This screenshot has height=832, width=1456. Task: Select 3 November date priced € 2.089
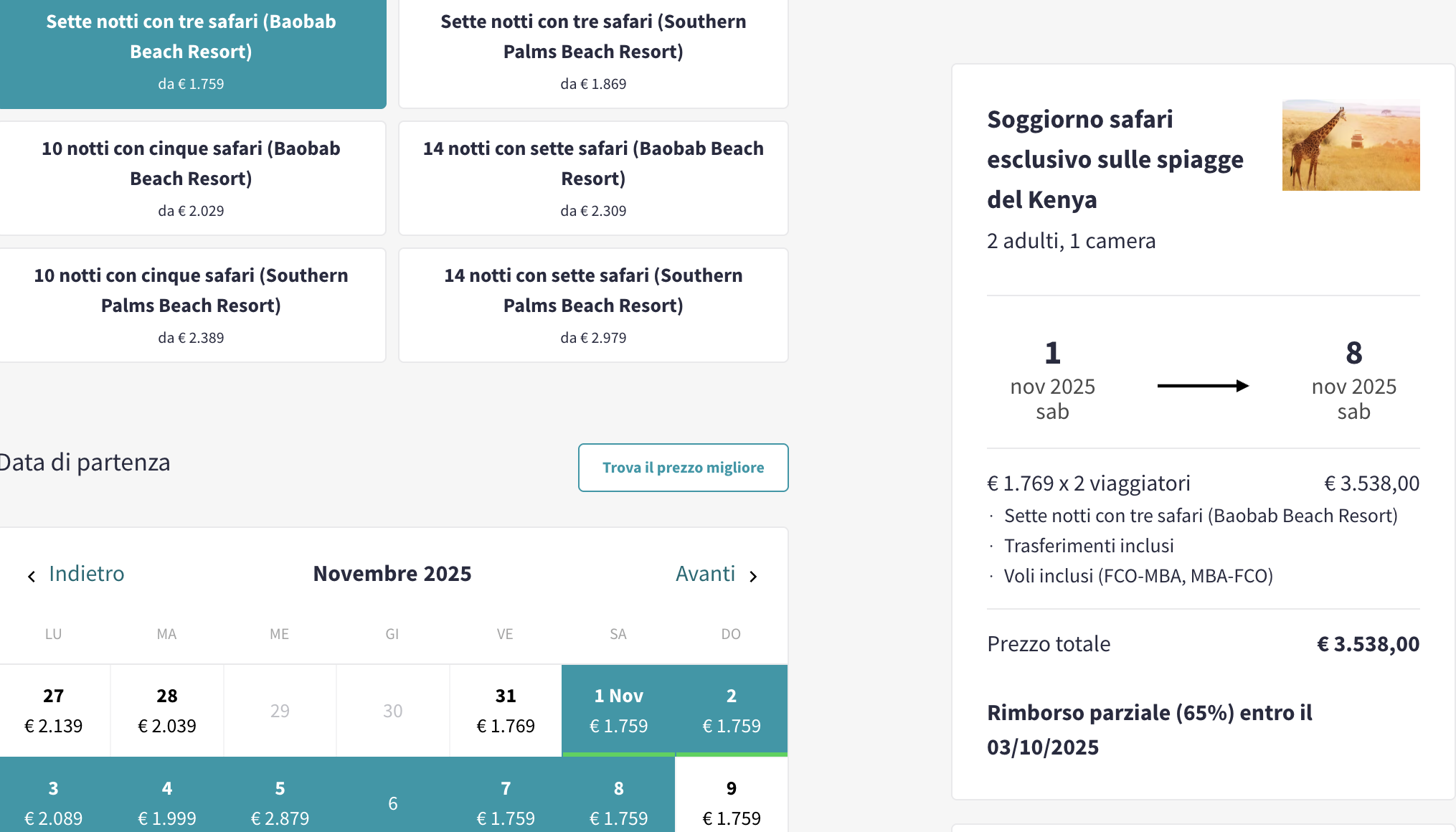[54, 802]
